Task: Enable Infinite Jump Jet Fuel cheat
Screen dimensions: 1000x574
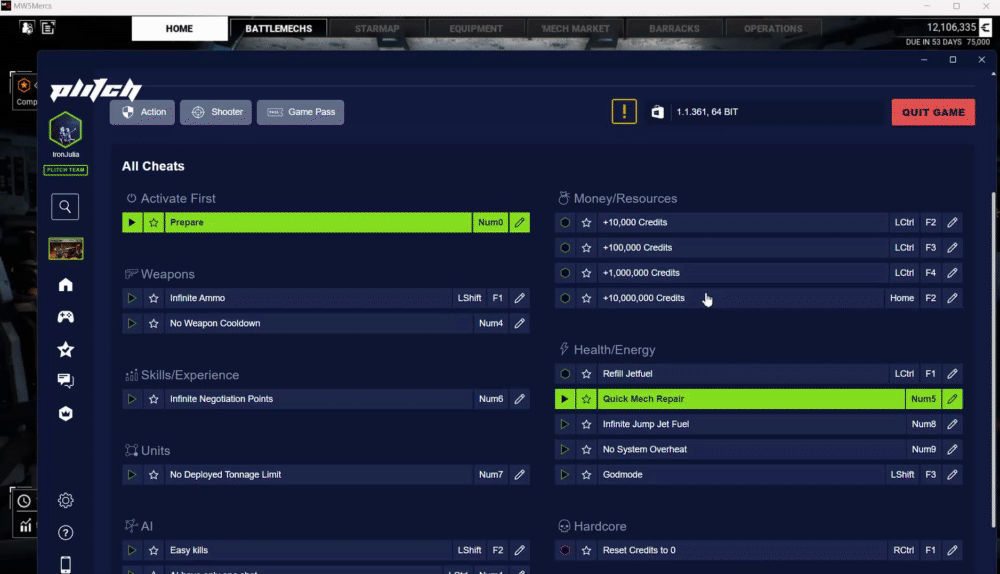Action: click(564, 424)
